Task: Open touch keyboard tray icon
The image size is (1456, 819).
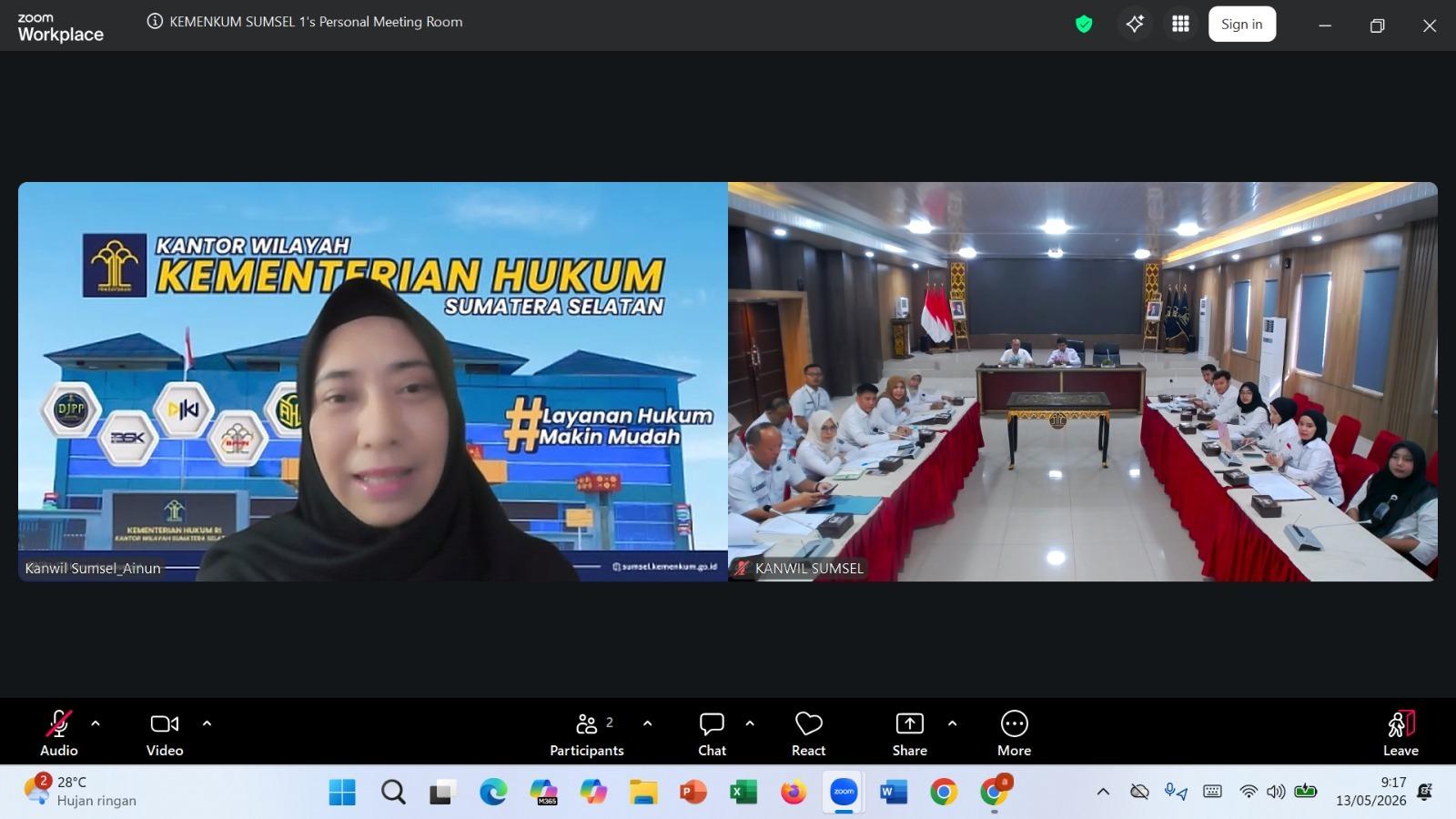Action: 1212,792
